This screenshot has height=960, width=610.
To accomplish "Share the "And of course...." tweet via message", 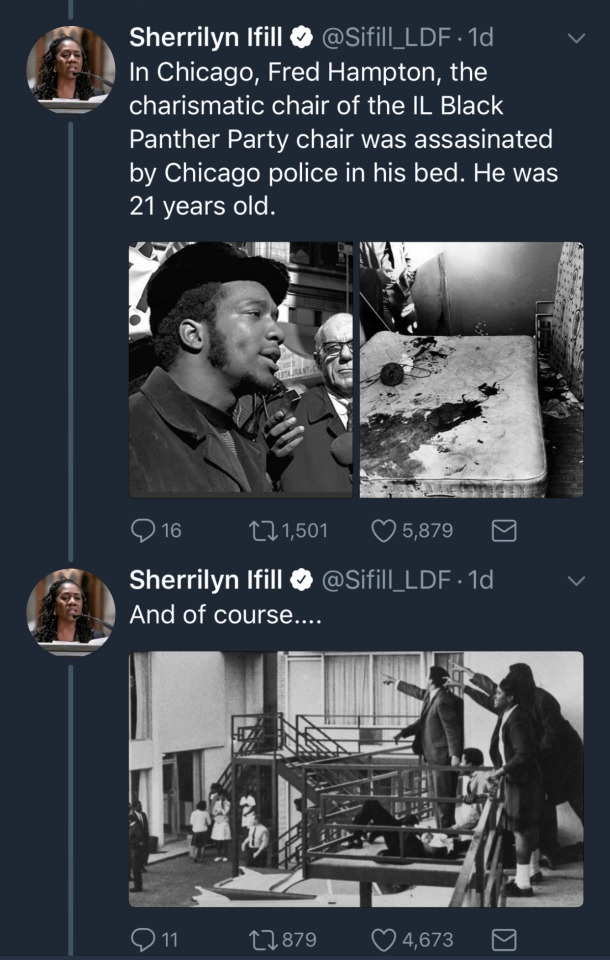I will pos(504,939).
